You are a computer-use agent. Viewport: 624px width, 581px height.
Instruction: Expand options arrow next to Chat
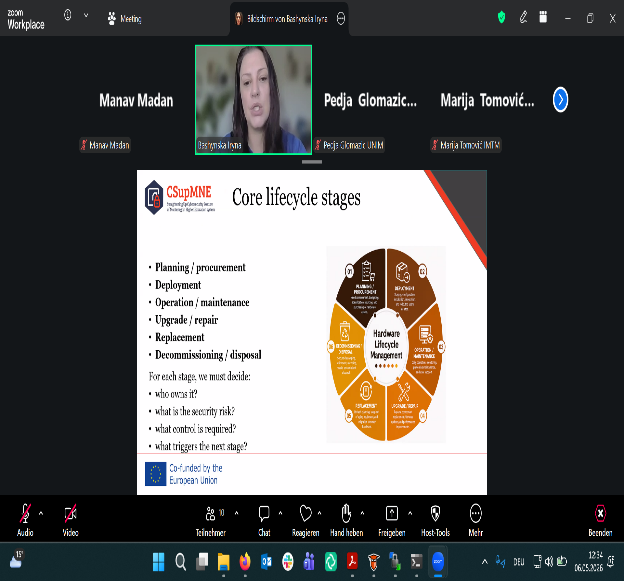281,513
